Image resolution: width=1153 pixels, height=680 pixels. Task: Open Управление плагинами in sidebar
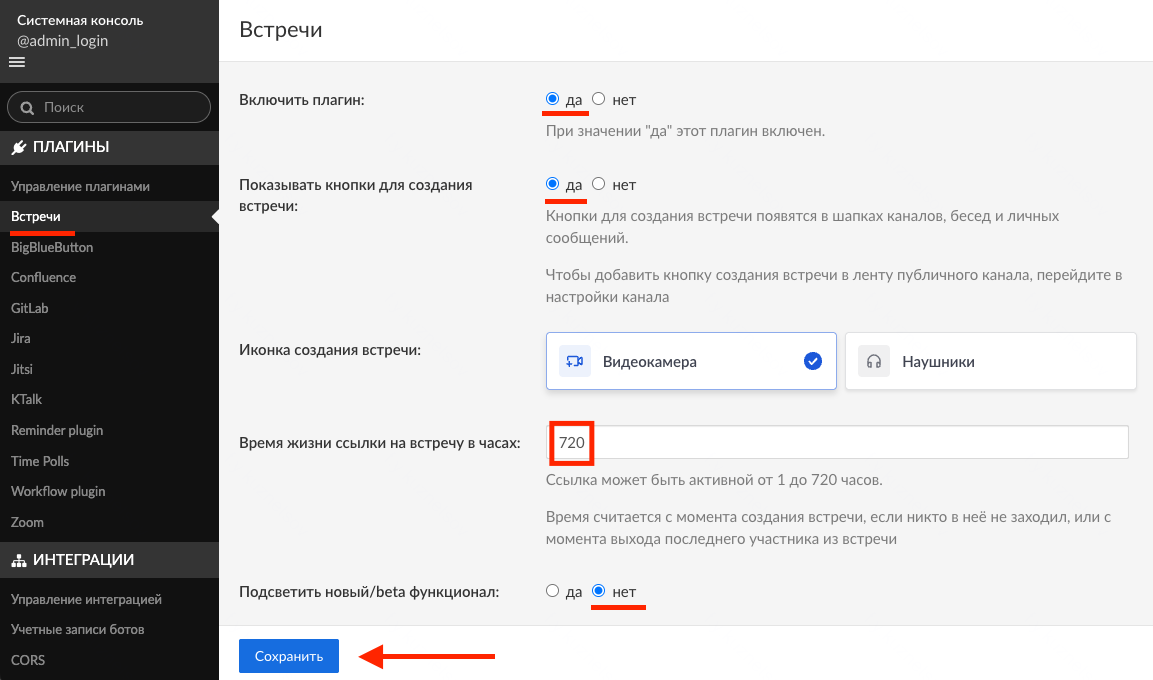pyautogui.click(x=80, y=186)
